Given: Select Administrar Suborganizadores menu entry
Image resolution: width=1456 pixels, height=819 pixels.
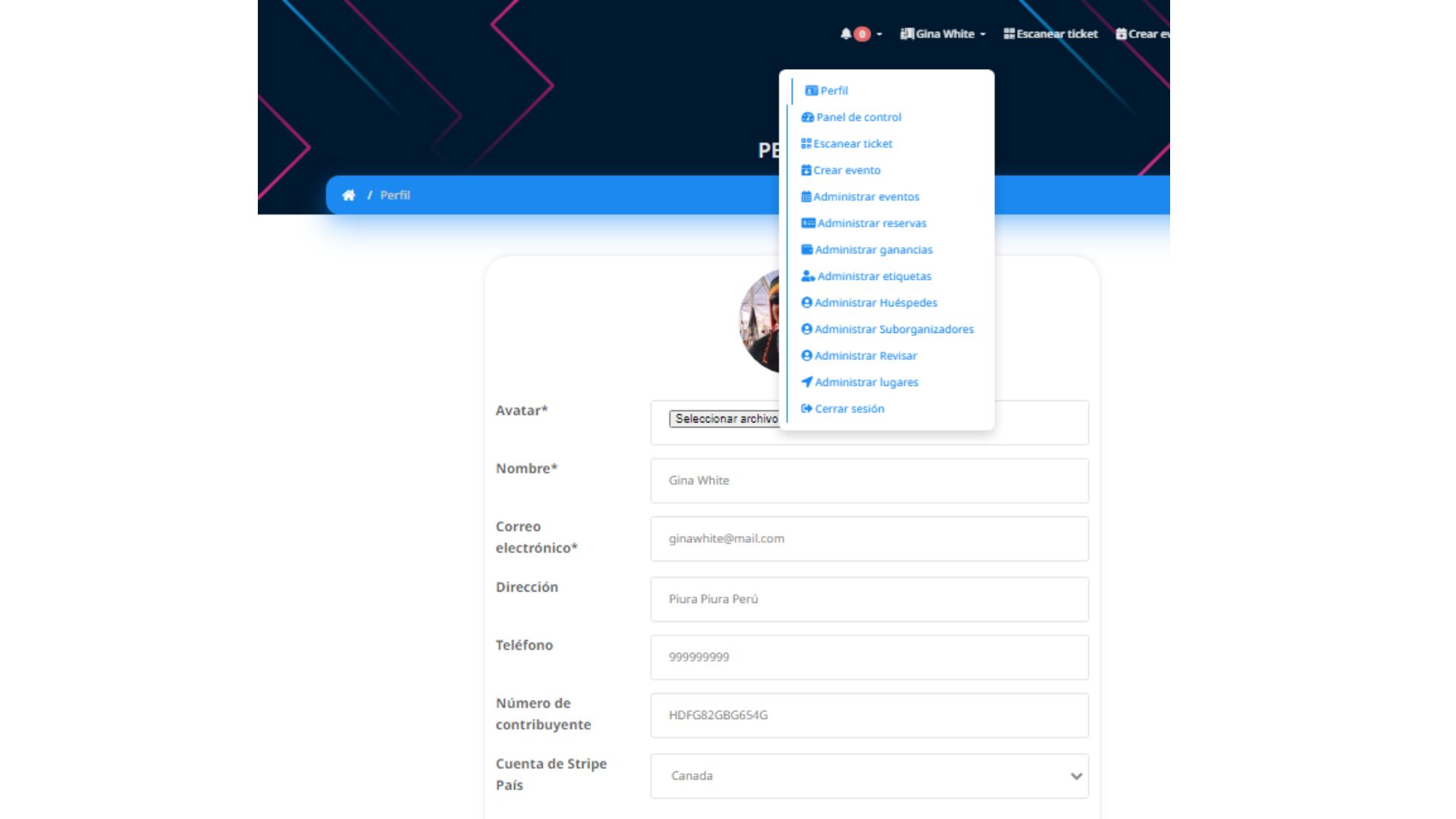Looking at the screenshot, I should click(894, 329).
